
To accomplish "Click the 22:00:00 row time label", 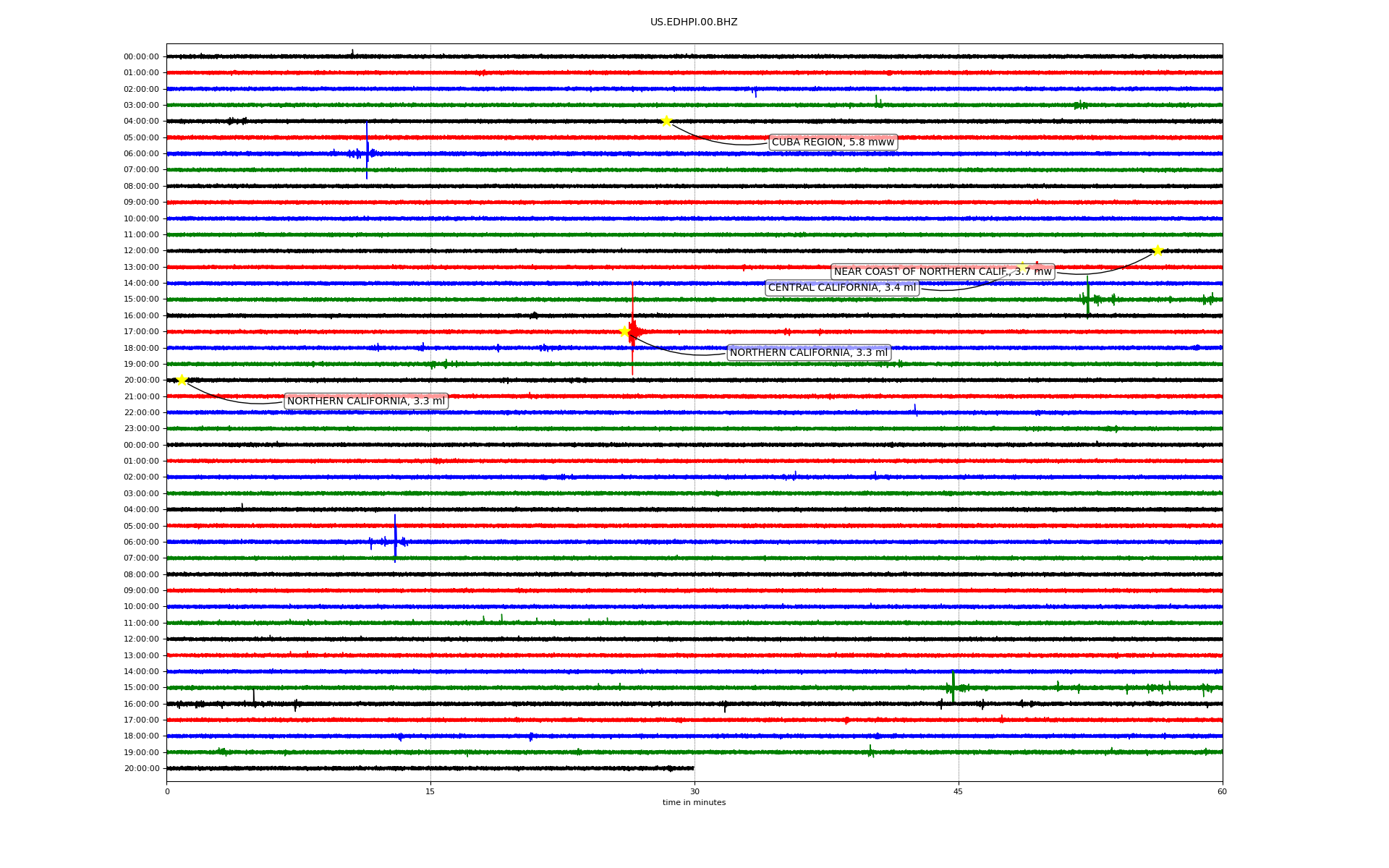I will click(x=141, y=413).
